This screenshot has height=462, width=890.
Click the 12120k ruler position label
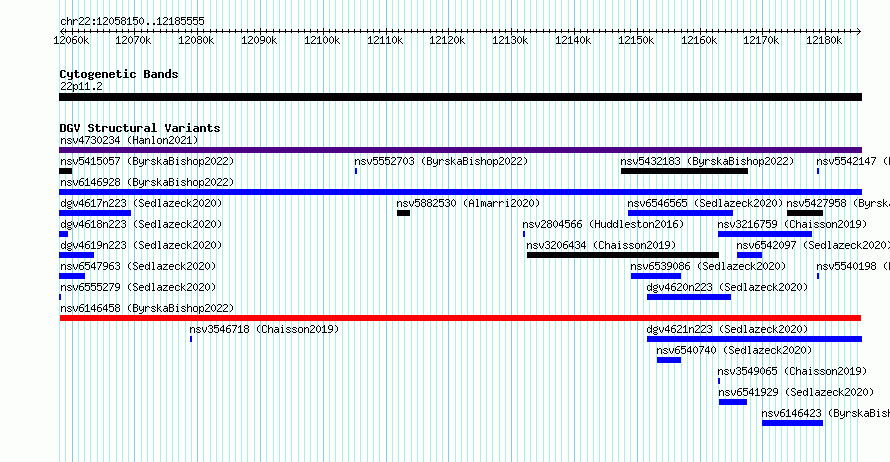[x=447, y=40]
